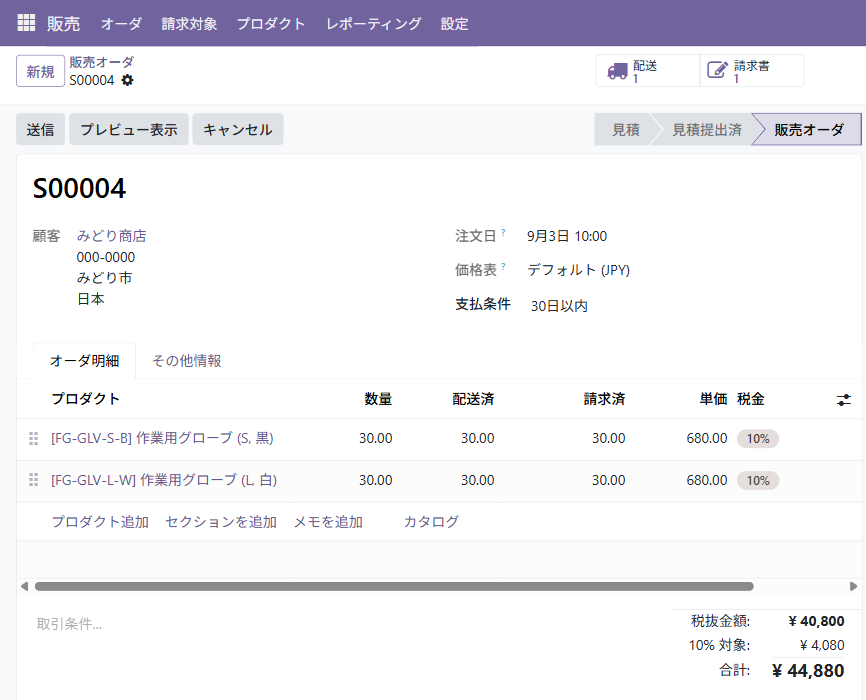Click the 数量 column header
This screenshot has height=700, width=866.
click(x=378, y=399)
